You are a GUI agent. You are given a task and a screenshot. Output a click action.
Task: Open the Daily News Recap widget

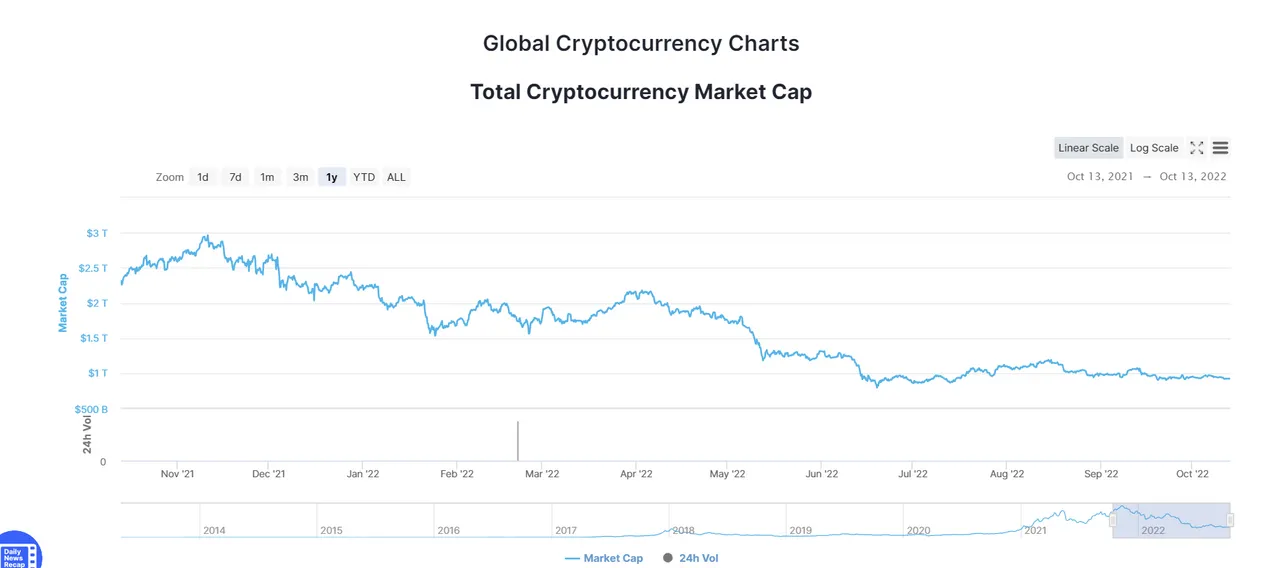[19, 551]
